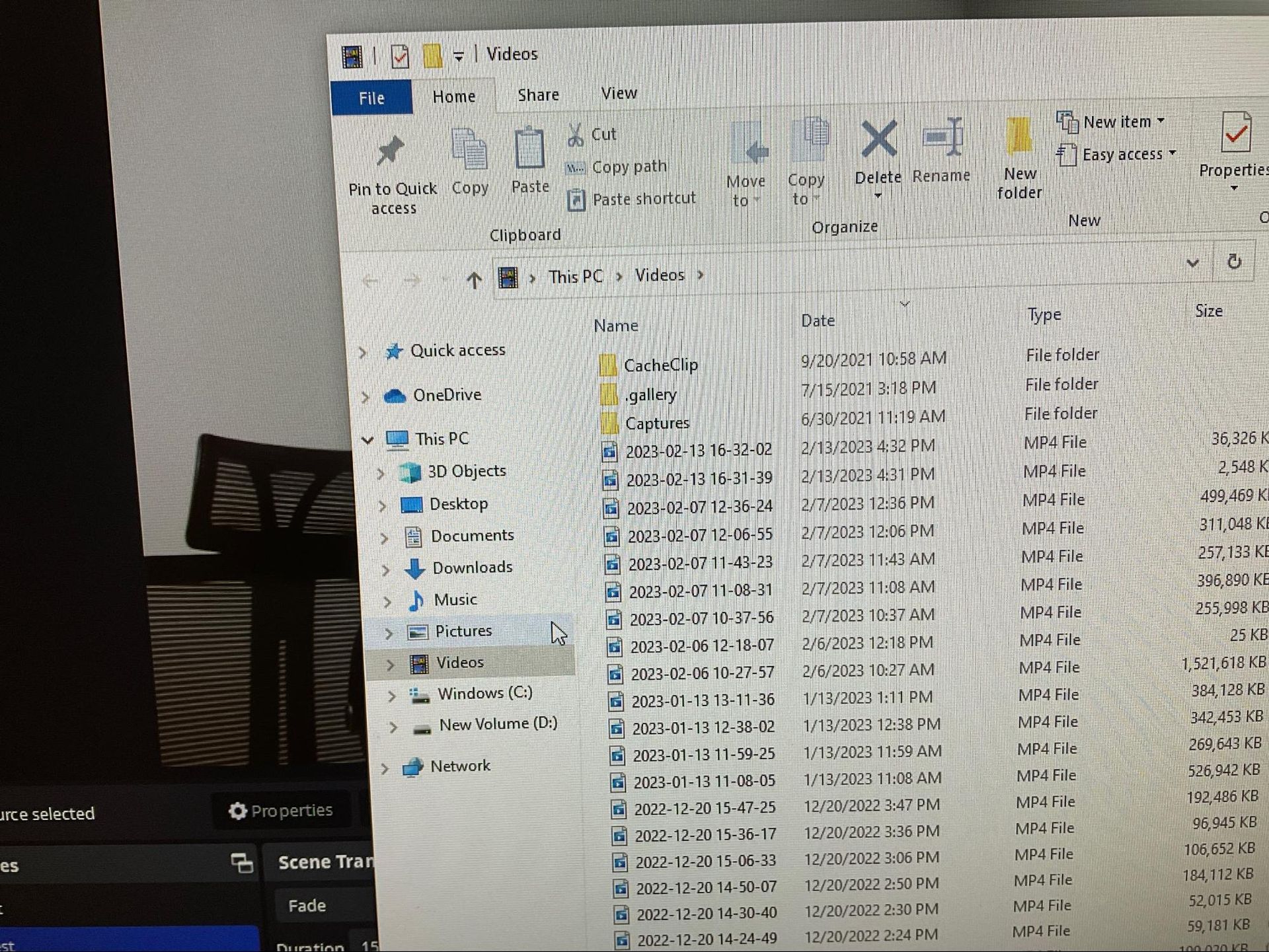Image resolution: width=1269 pixels, height=952 pixels.
Task: Select Pictures in the navigation pane
Action: tap(463, 632)
